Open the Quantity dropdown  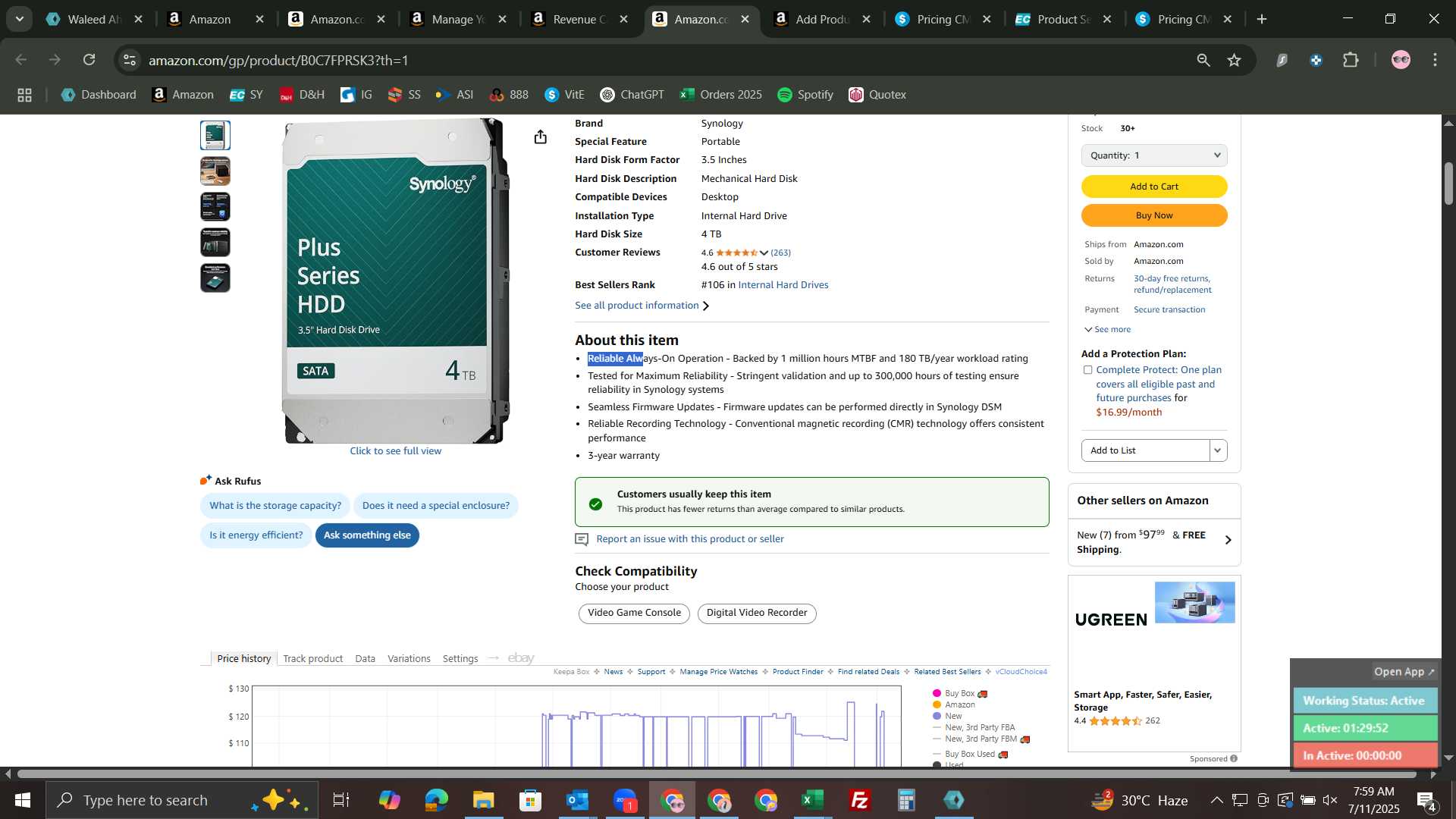(x=1154, y=155)
